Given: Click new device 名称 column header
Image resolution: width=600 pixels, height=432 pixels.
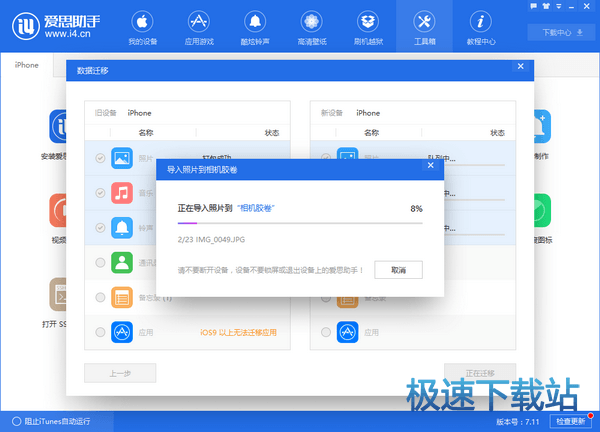Looking at the screenshot, I should point(371,133).
